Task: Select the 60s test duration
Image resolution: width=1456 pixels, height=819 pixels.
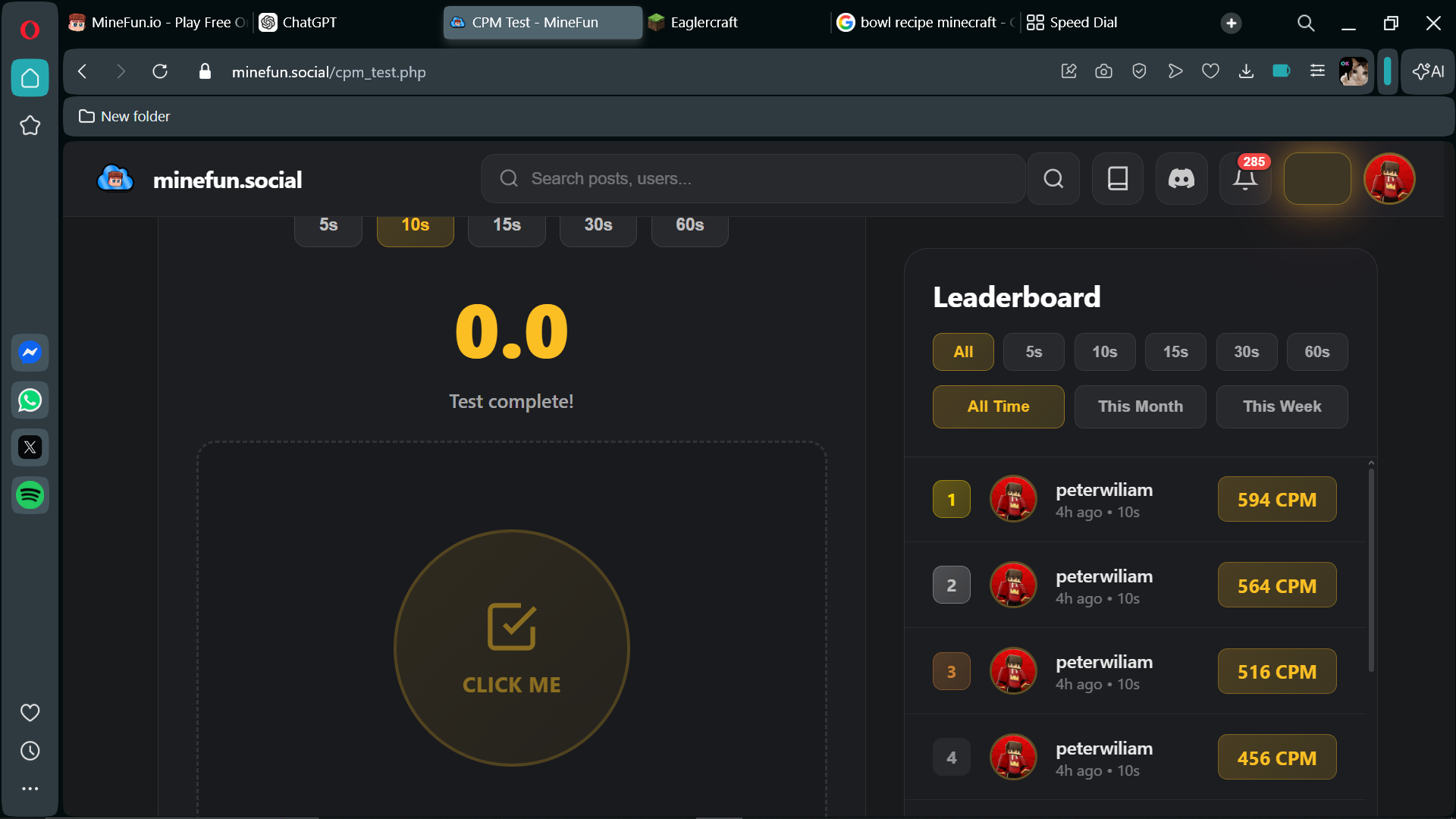Action: click(x=689, y=225)
